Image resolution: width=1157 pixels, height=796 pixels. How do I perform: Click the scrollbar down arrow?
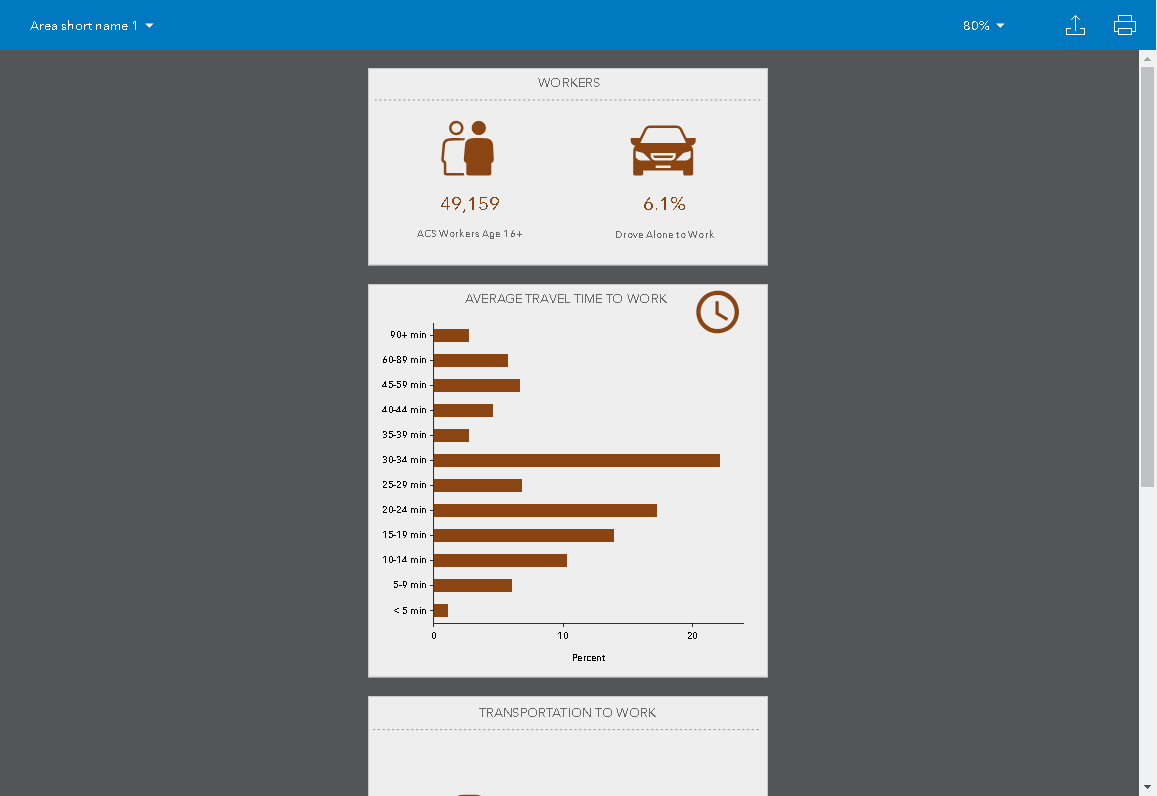click(1148, 787)
